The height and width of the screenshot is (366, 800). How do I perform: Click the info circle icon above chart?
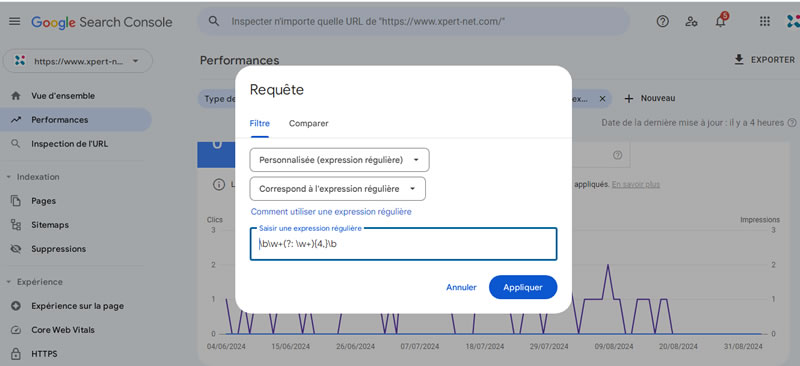click(219, 184)
